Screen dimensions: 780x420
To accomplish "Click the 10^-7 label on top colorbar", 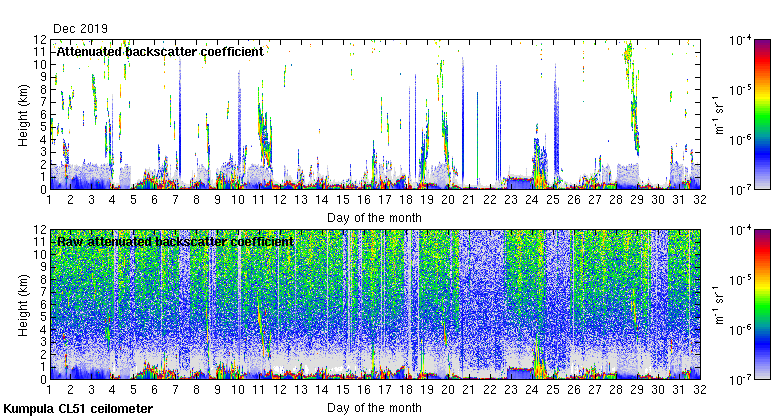I will pyautogui.click(x=740, y=190).
